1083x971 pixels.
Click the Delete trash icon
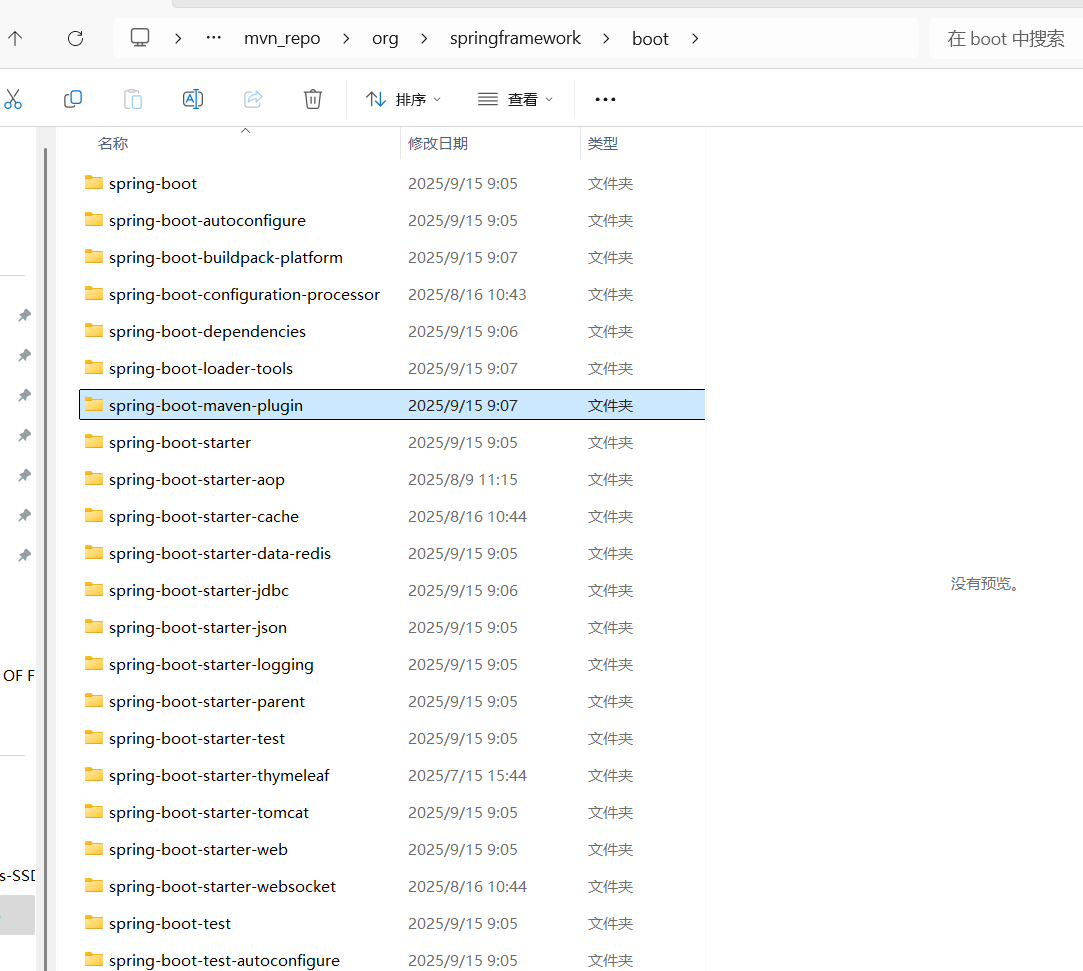coord(312,99)
